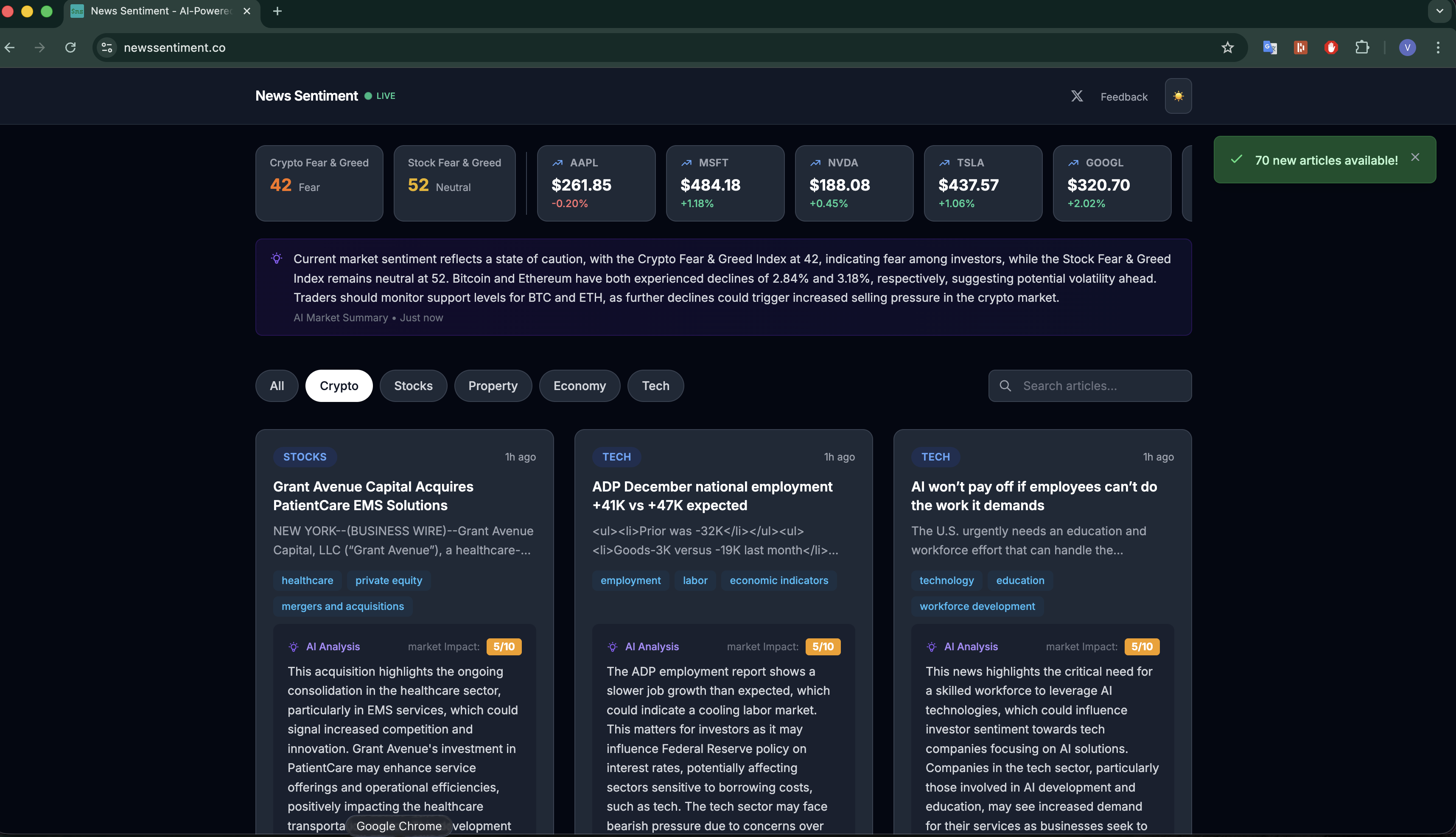
Task: Open the Chrome three-dot menu
Action: click(1438, 48)
